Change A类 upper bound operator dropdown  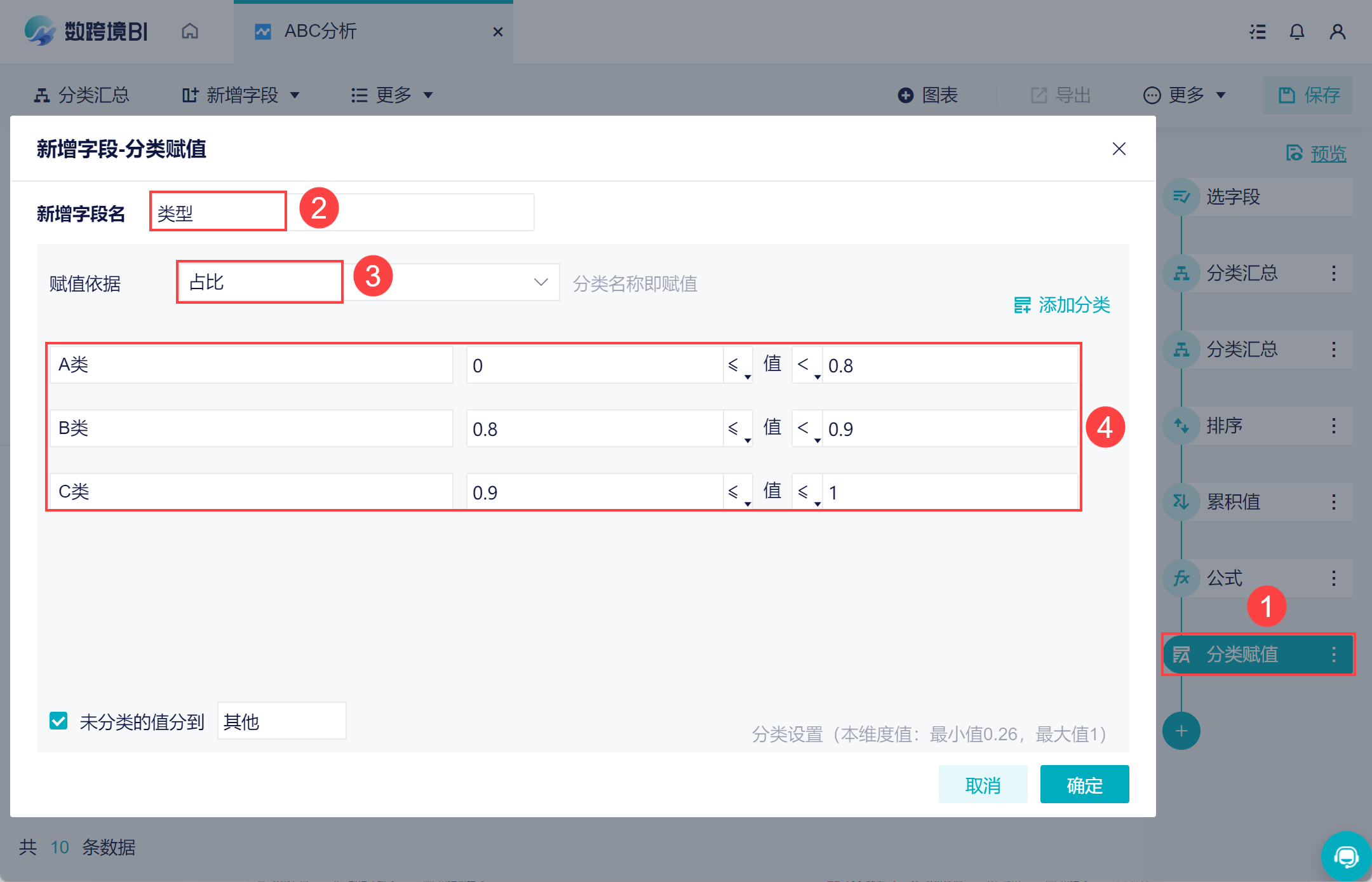[x=807, y=365]
